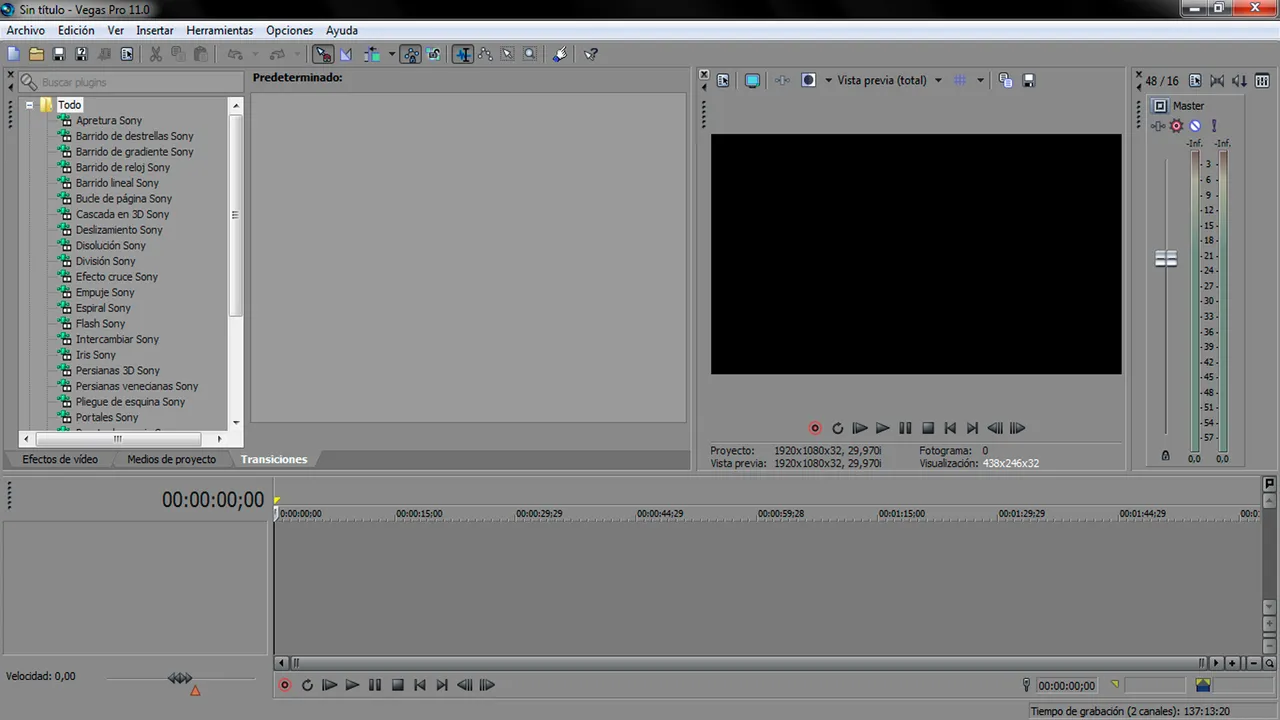
Task: Click the record button in timeline transport
Action: pyautogui.click(x=285, y=685)
